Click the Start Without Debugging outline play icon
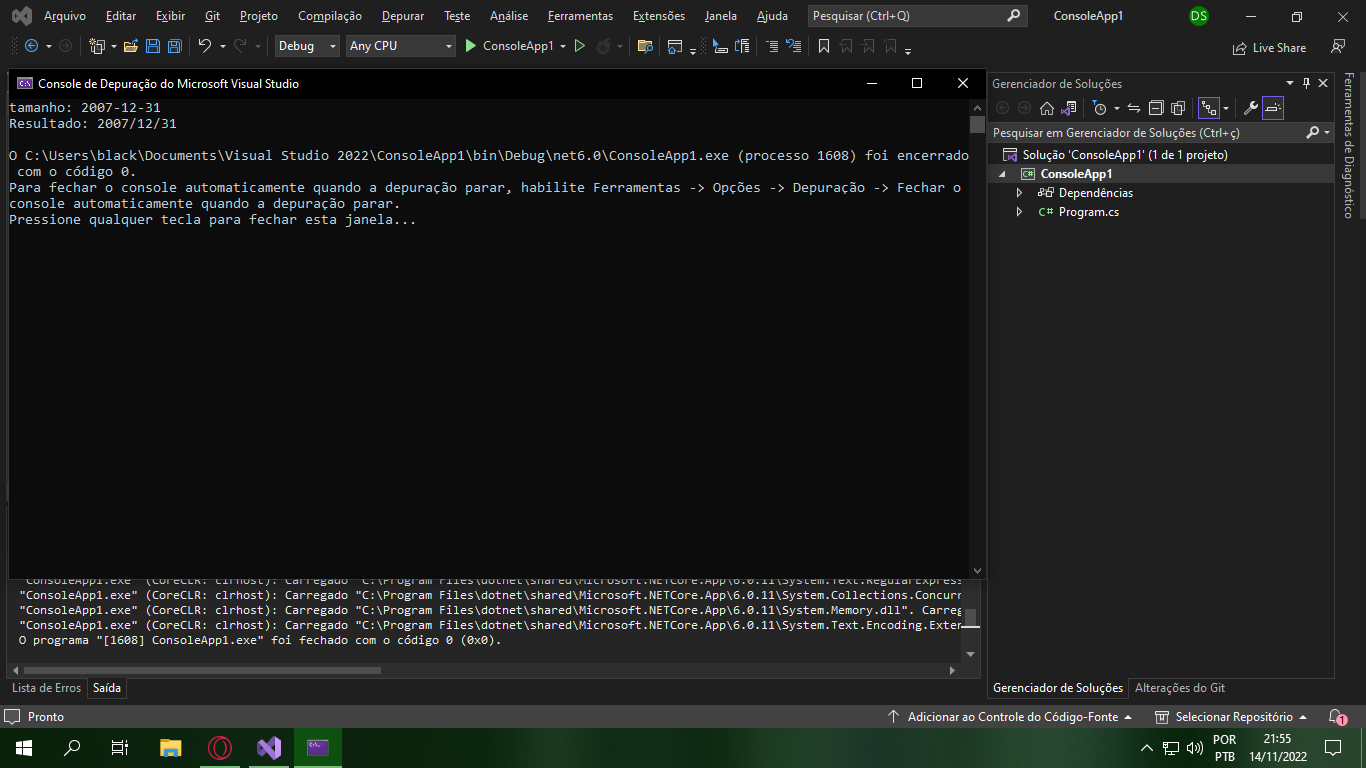The width and height of the screenshot is (1366, 768). (x=579, y=46)
